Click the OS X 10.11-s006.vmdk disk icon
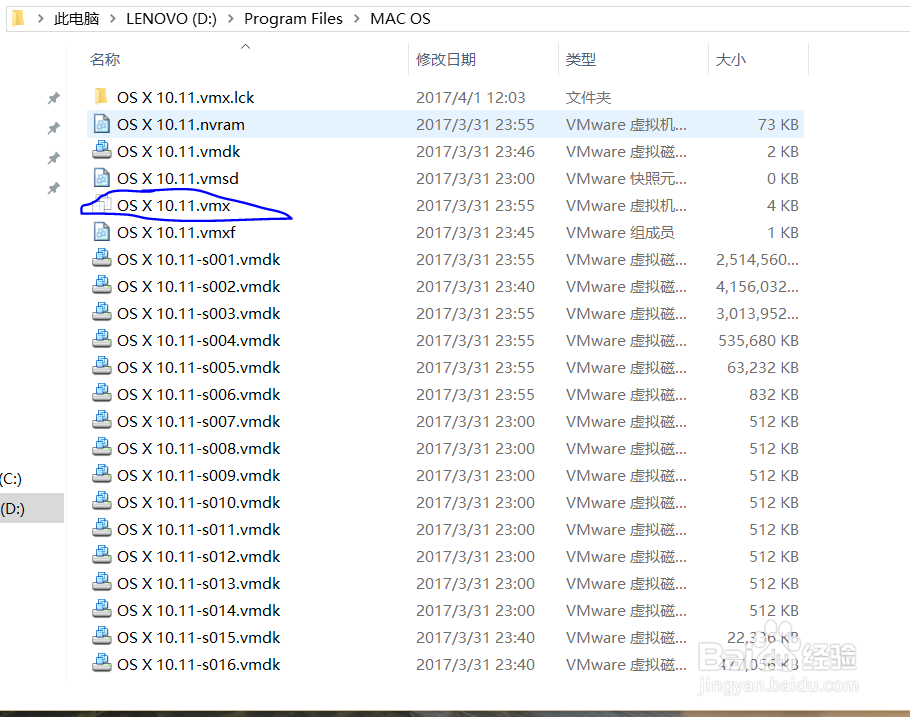Viewport: 910px width, 717px height. 102,394
